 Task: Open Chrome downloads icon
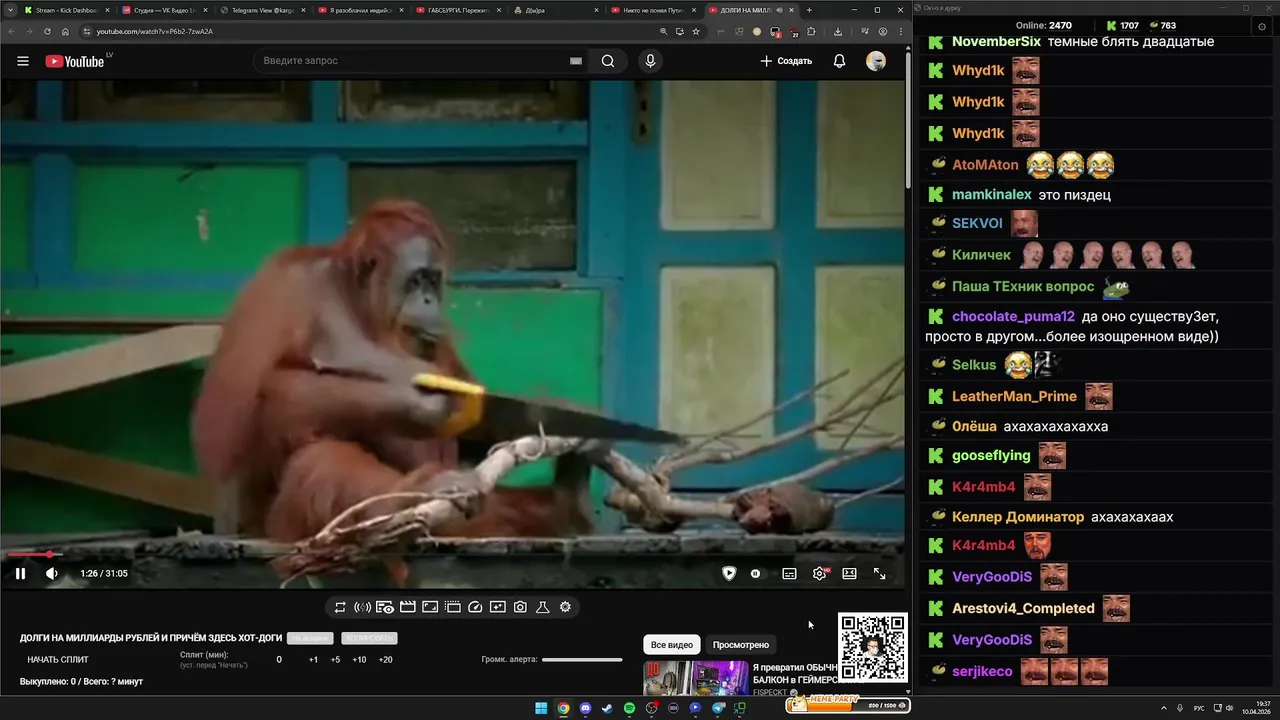(838, 31)
